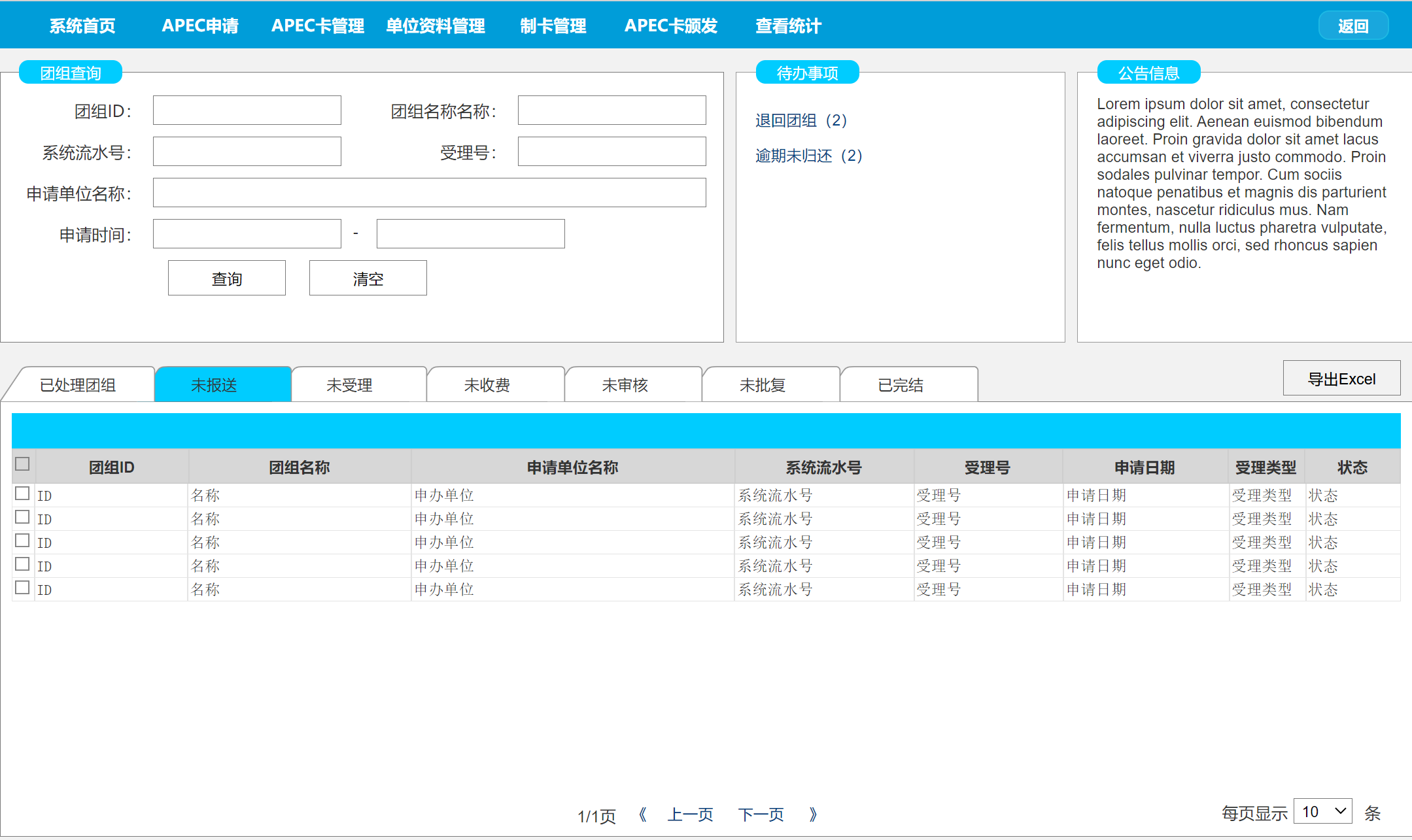Screen dimensions: 1412x840
Task: Click the 下一页 link
Action: 761,815
